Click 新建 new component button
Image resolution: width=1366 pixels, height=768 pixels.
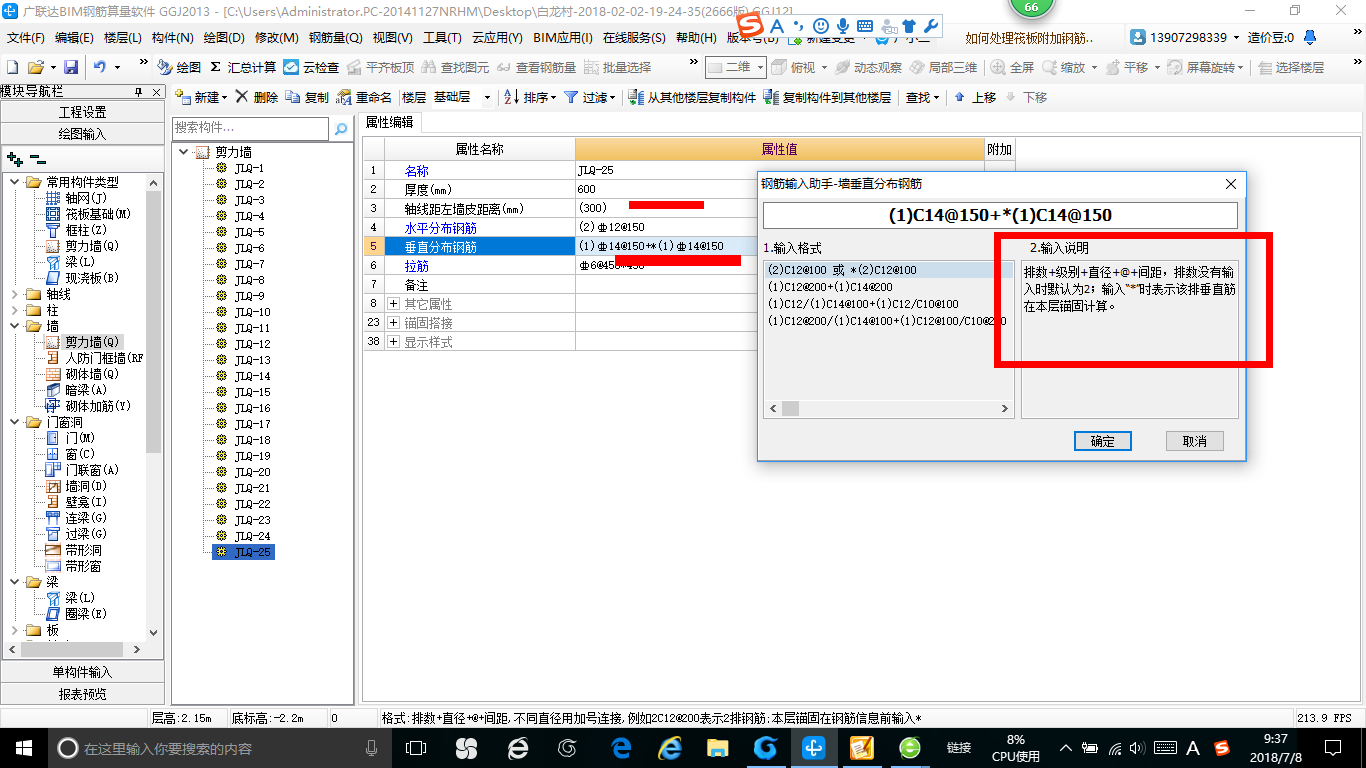200,97
